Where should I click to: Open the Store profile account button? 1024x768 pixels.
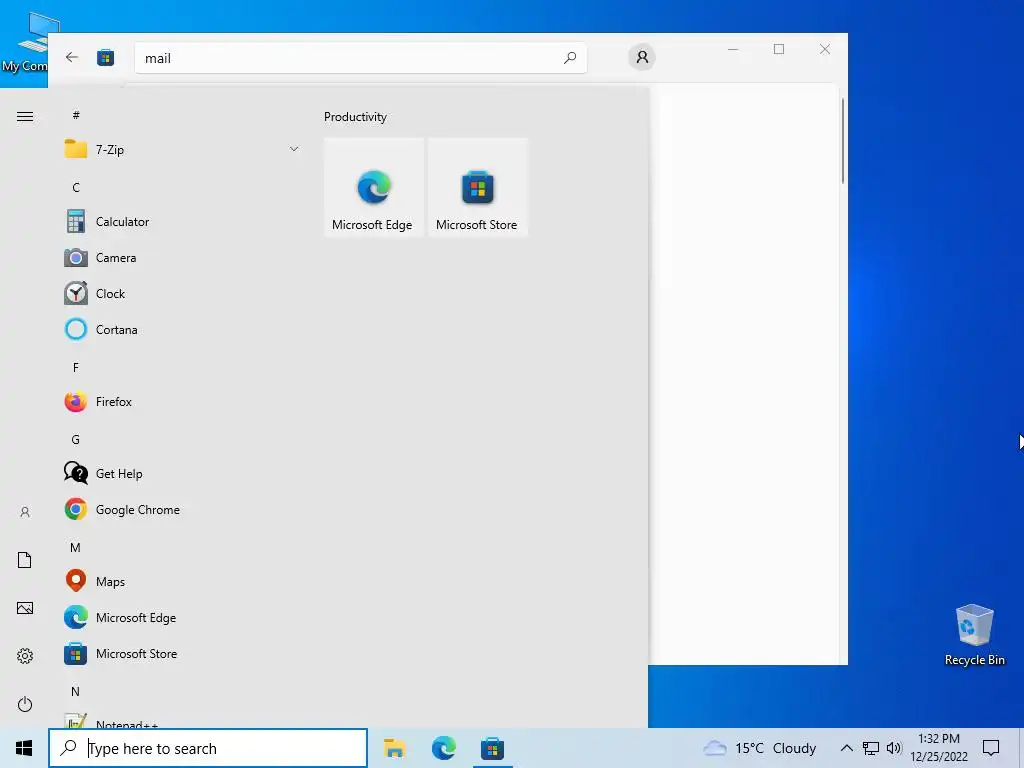click(642, 57)
